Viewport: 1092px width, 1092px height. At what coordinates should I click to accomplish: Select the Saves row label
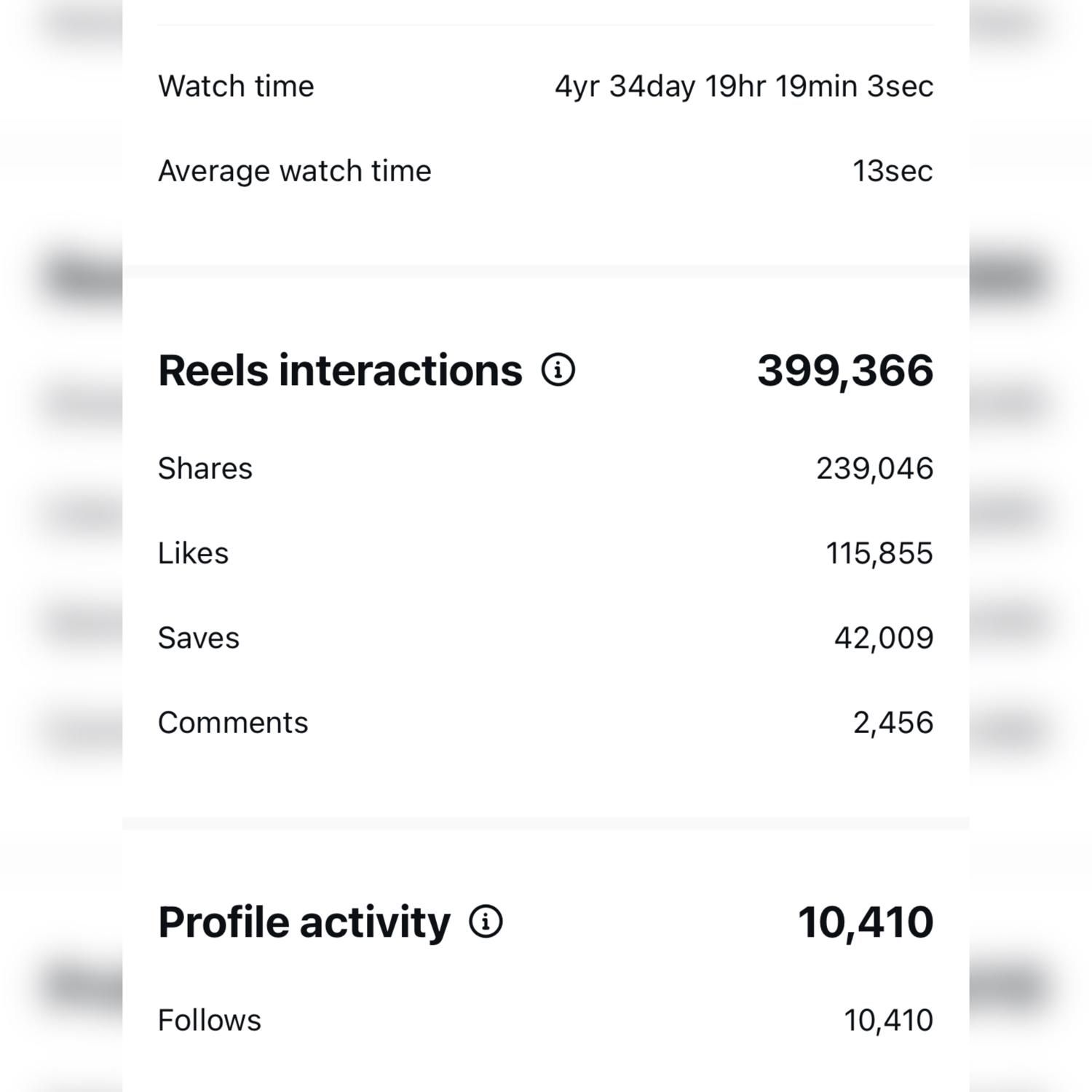click(x=198, y=638)
